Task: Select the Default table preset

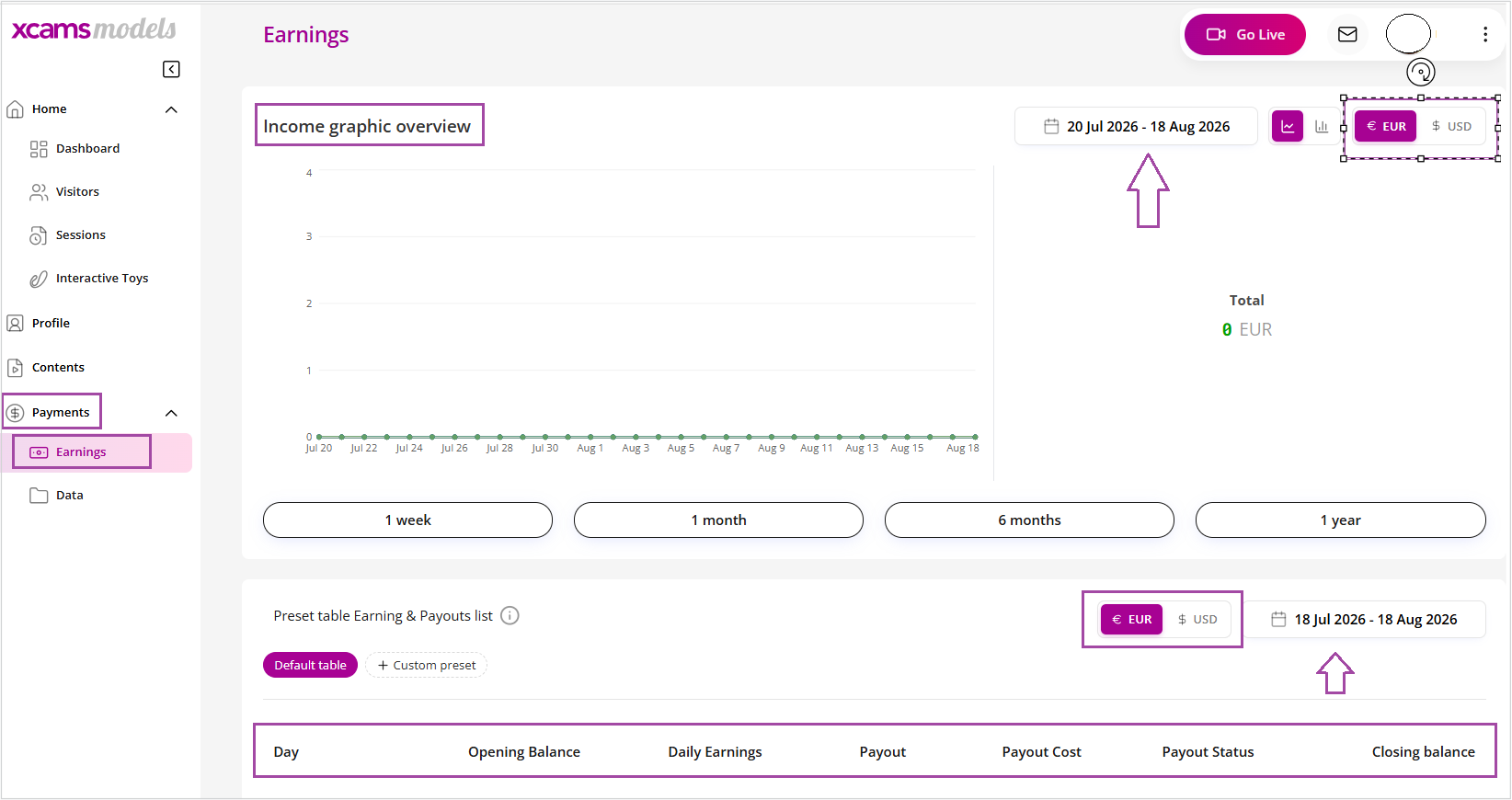Action: click(x=310, y=665)
